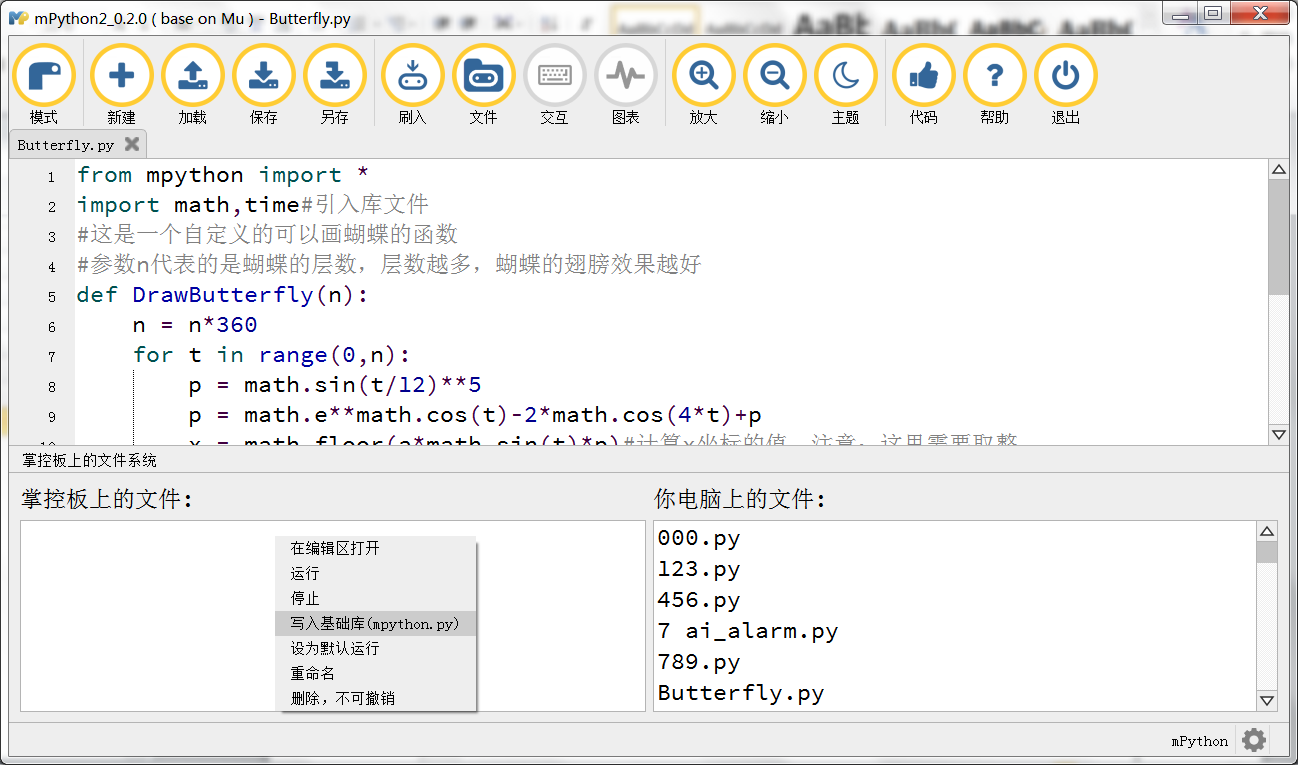Choose 设为默认运行 menu entry
This screenshot has width=1298, height=765.
click(x=375, y=648)
